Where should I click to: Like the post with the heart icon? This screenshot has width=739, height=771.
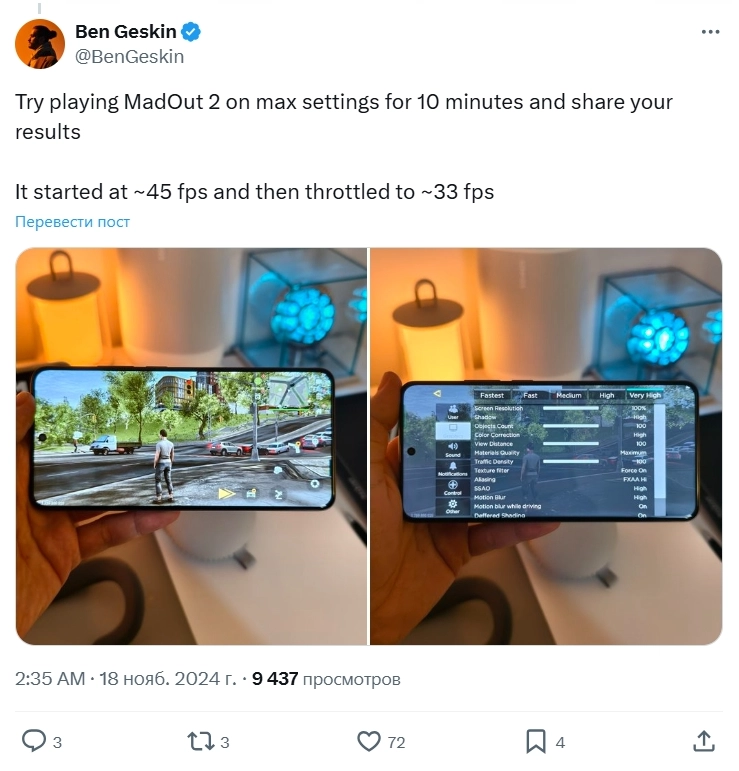coord(369,741)
